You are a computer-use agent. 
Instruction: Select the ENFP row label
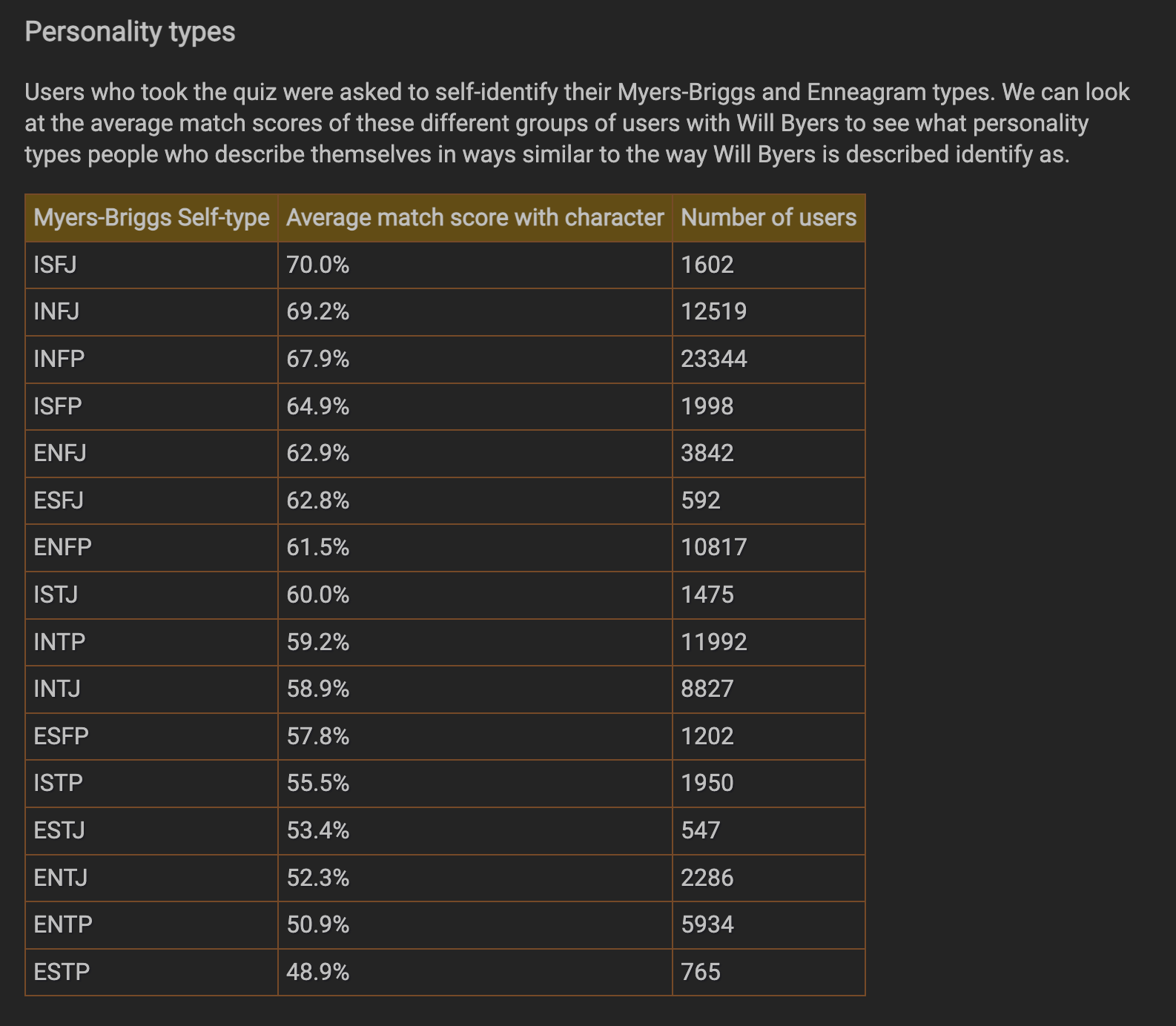(x=62, y=548)
